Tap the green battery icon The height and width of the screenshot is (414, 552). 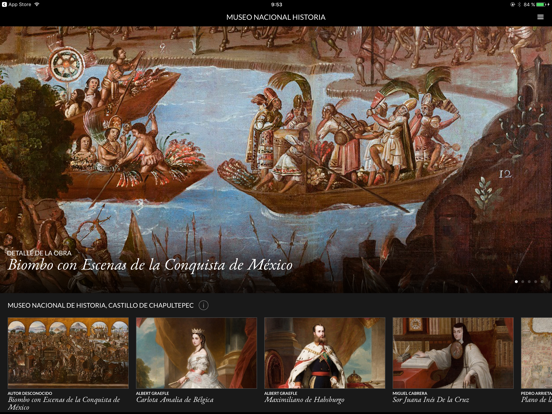coord(542,5)
